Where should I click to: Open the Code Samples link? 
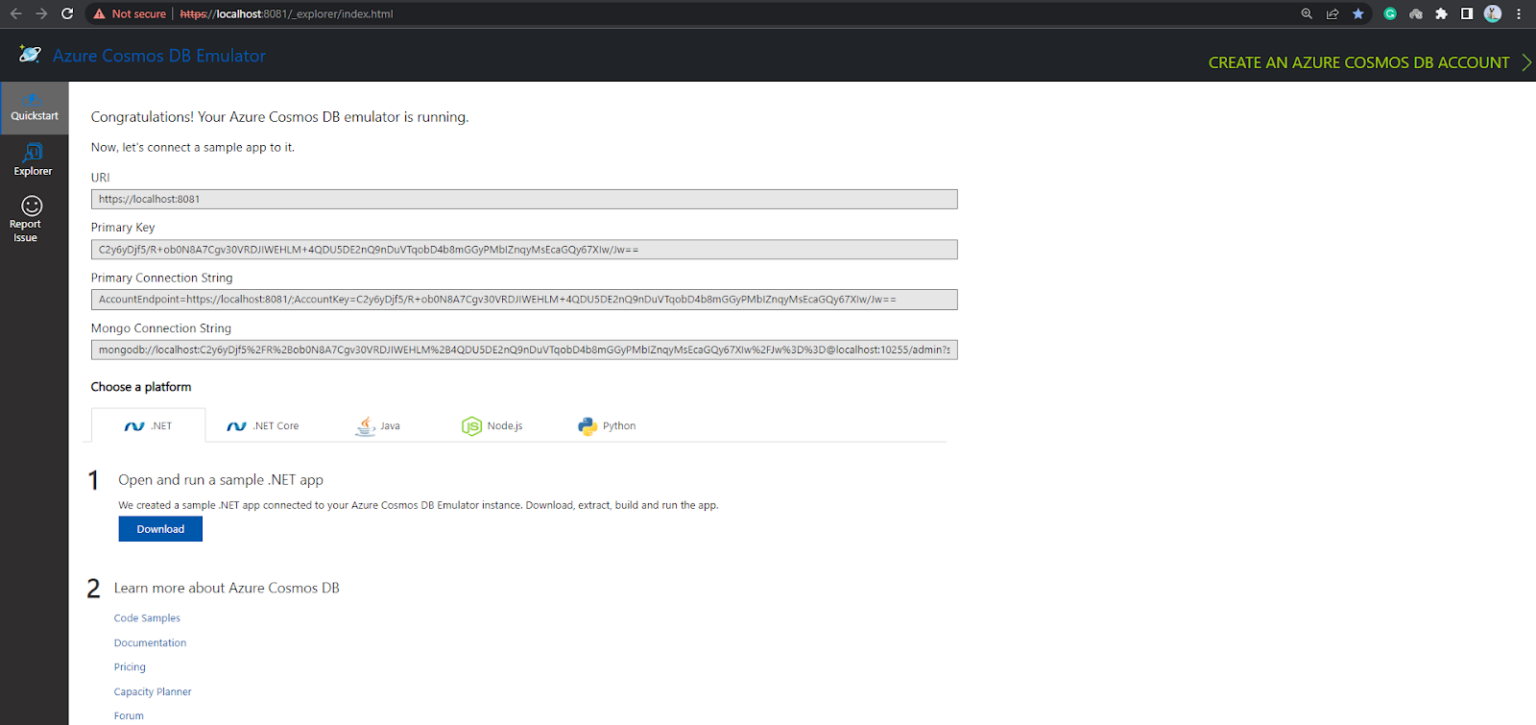pyautogui.click(x=146, y=617)
